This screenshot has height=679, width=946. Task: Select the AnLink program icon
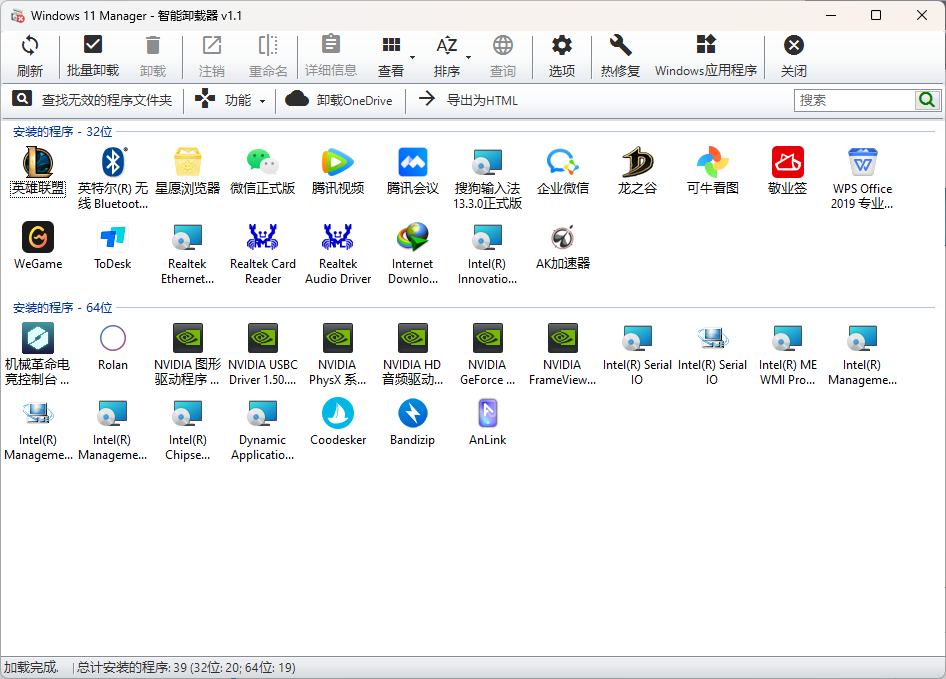(487, 413)
